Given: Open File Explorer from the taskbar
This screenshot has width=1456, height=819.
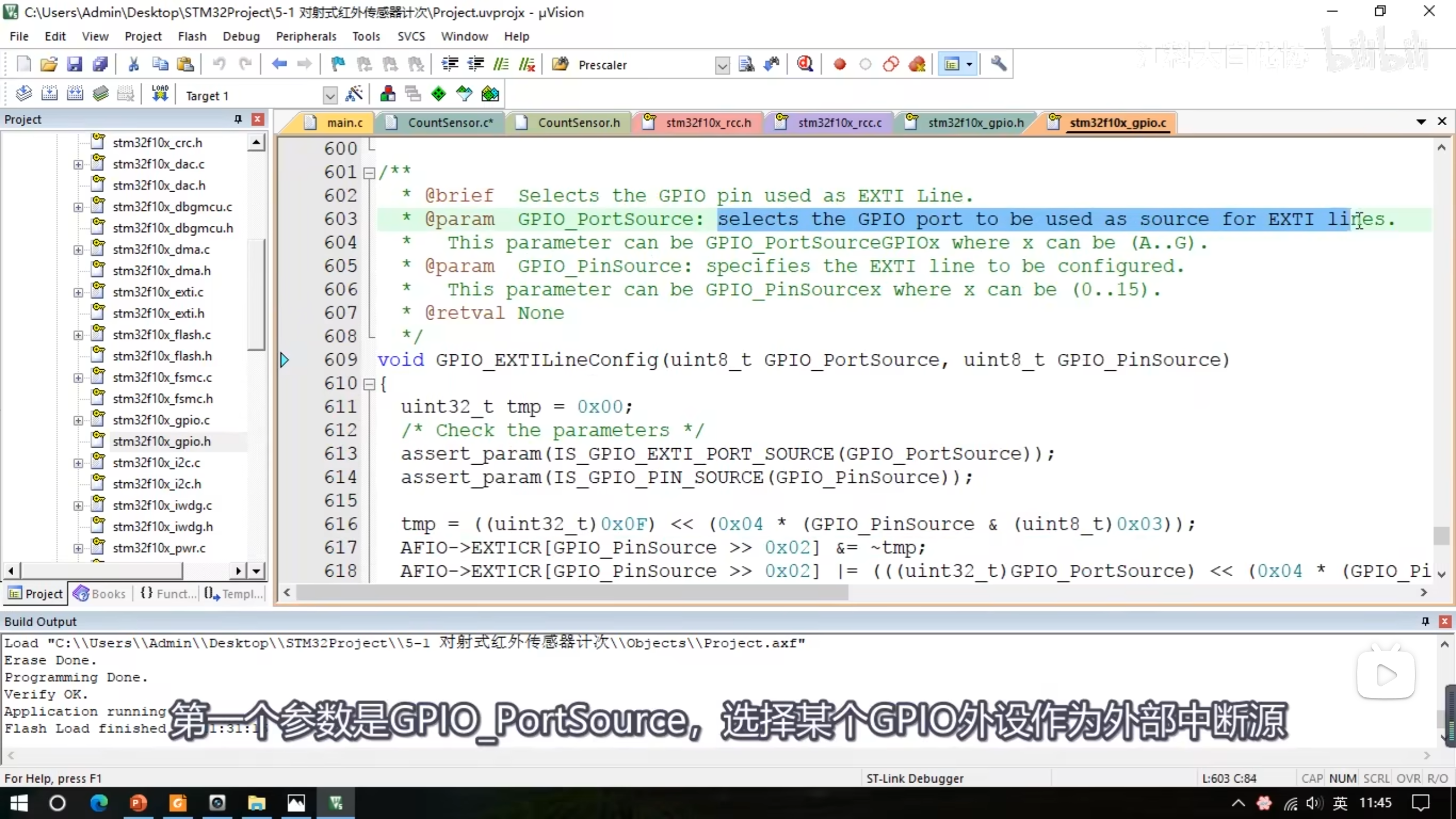Looking at the screenshot, I should pyautogui.click(x=257, y=803).
